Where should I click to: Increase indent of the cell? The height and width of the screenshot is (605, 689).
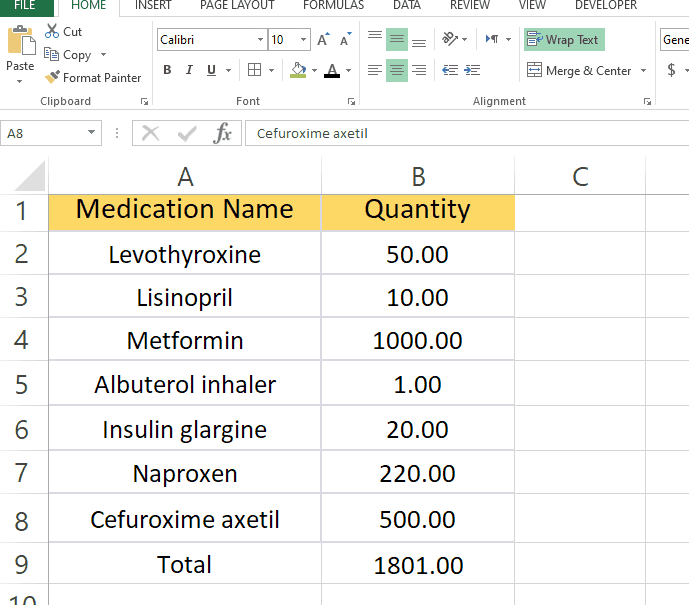click(x=472, y=70)
